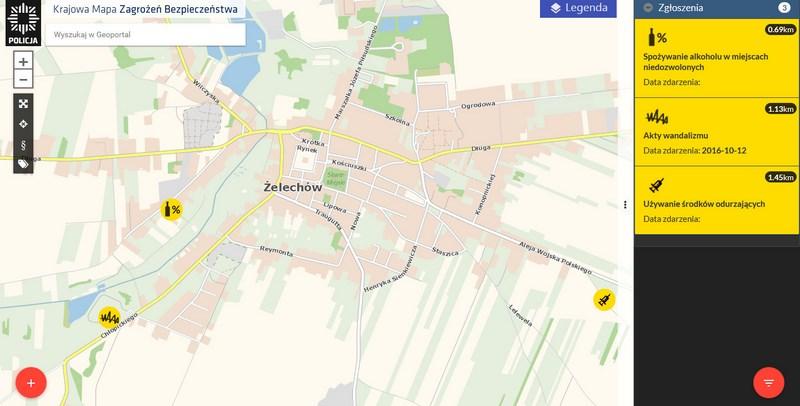Click the locate-me crosshair icon
Screen dimensions: 800x406
(23, 124)
